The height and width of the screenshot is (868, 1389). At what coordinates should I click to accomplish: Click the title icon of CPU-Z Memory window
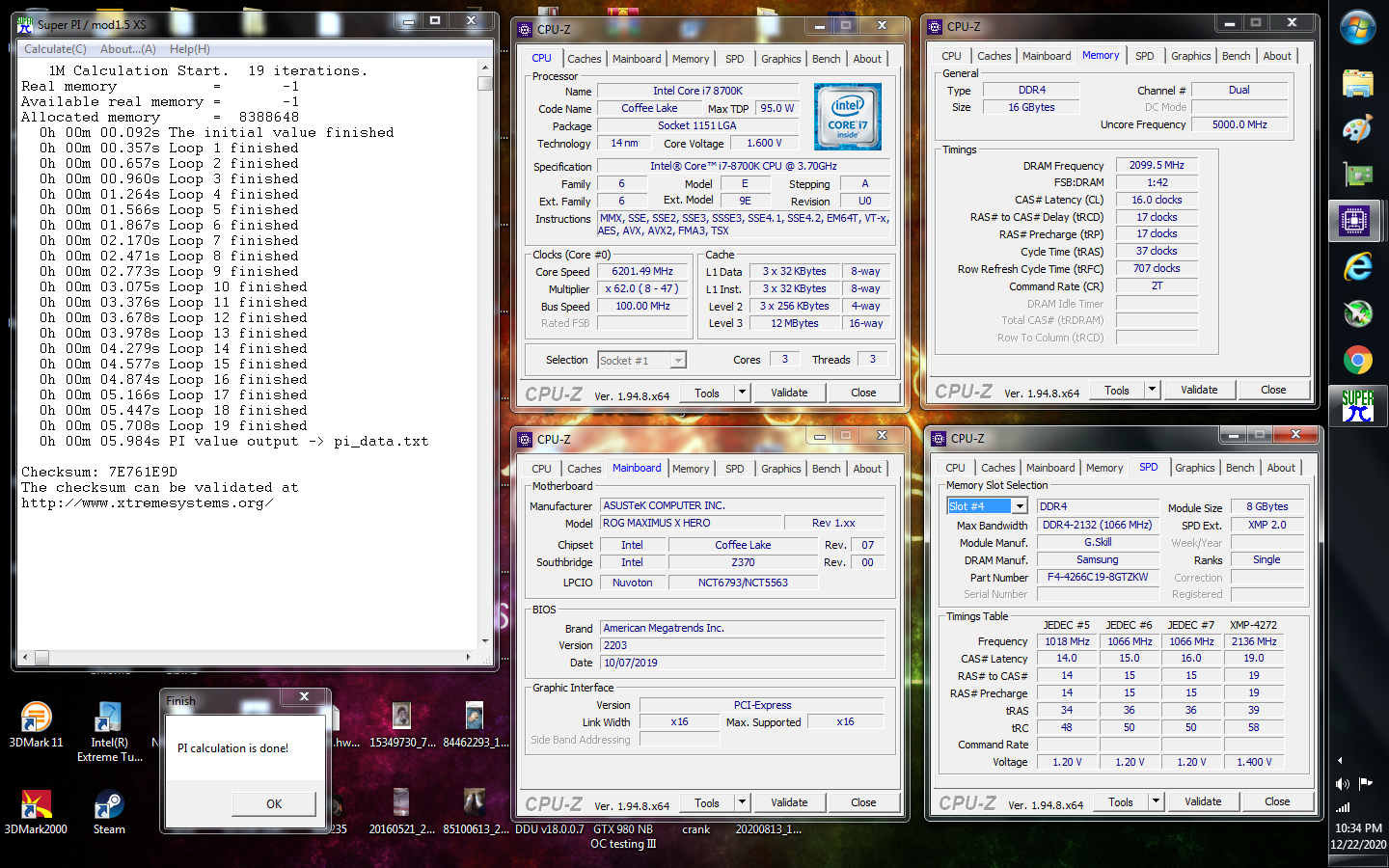935,27
